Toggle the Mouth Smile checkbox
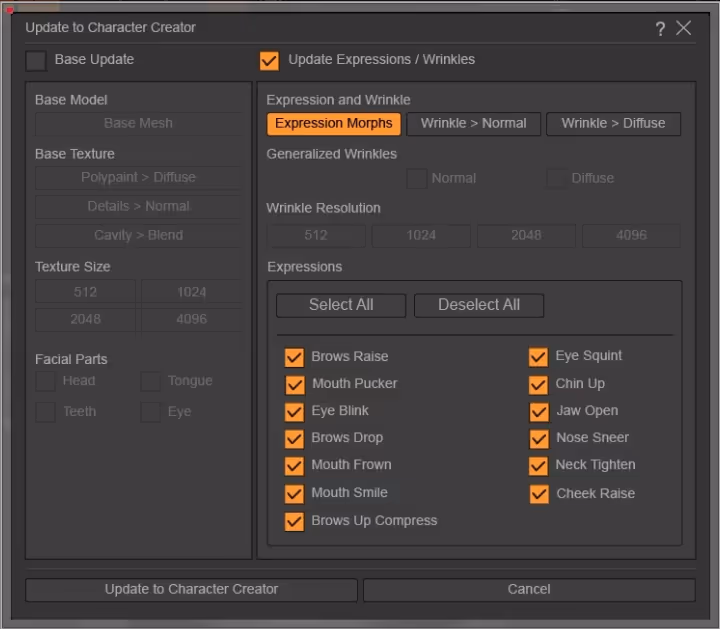Viewport: 720px width, 629px height. pos(294,494)
